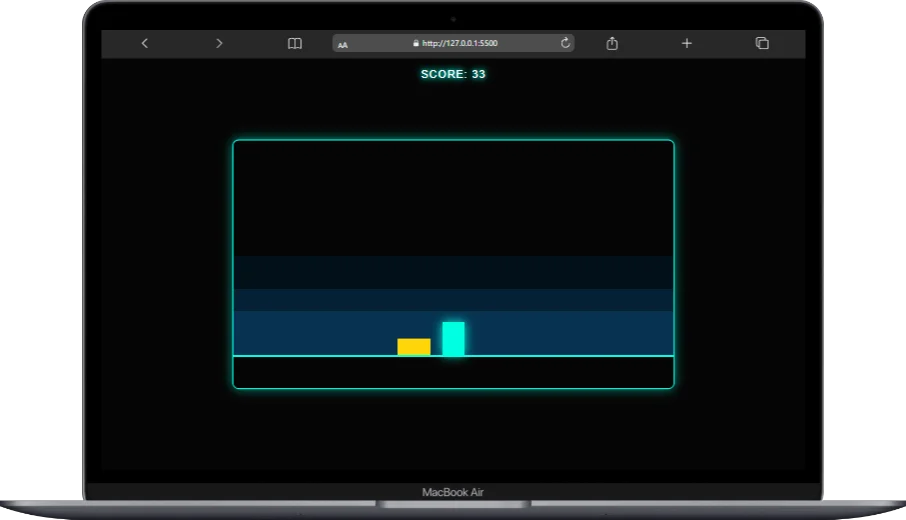The width and height of the screenshot is (906, 520).
Task: Show the tab overview icon
Action: 762,43
